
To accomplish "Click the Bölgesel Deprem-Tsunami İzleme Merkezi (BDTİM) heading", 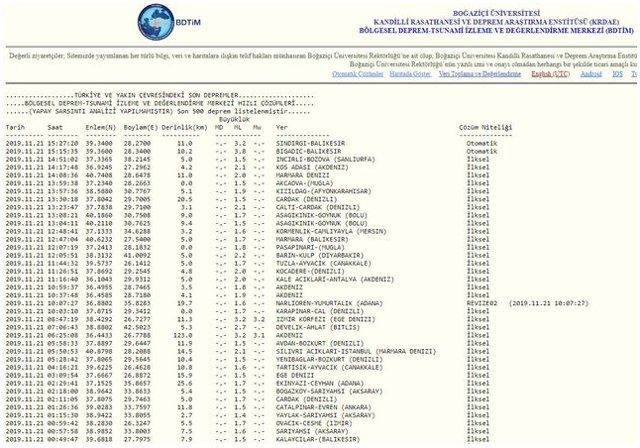I will 496,31.
